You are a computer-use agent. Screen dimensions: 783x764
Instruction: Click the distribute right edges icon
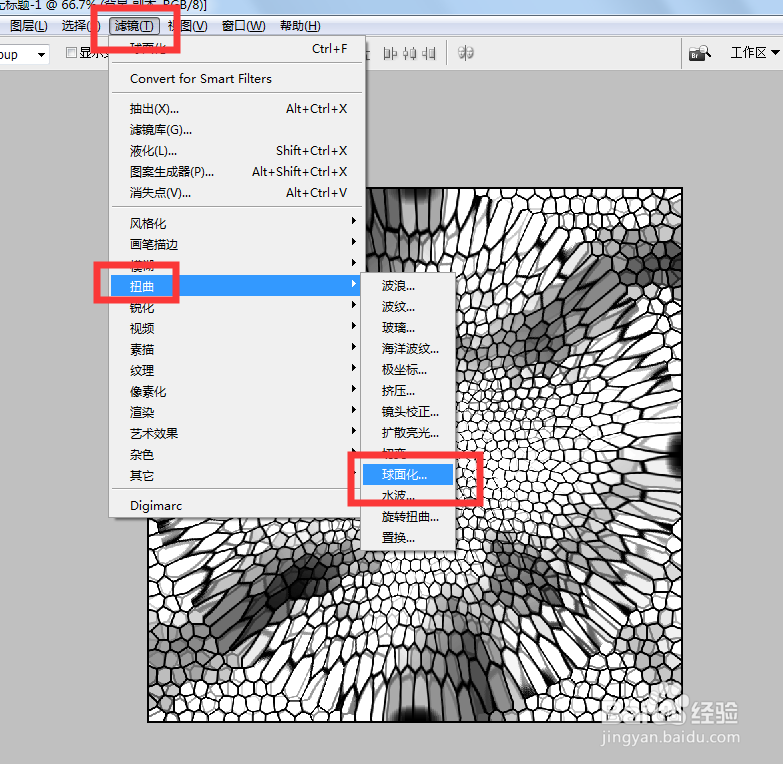(x=428, y=53)
